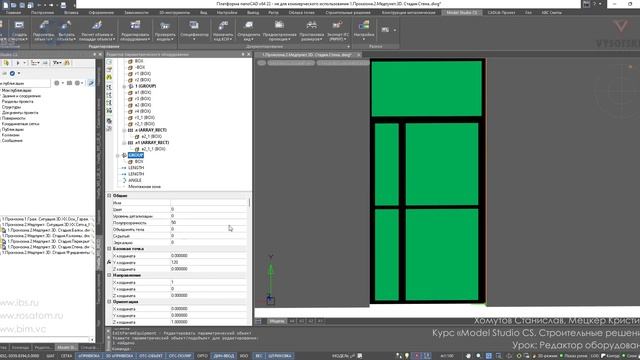Select r3_1 (BOX) in editor tree
This screenshot has width=640, height=360.
coord(144,118)
